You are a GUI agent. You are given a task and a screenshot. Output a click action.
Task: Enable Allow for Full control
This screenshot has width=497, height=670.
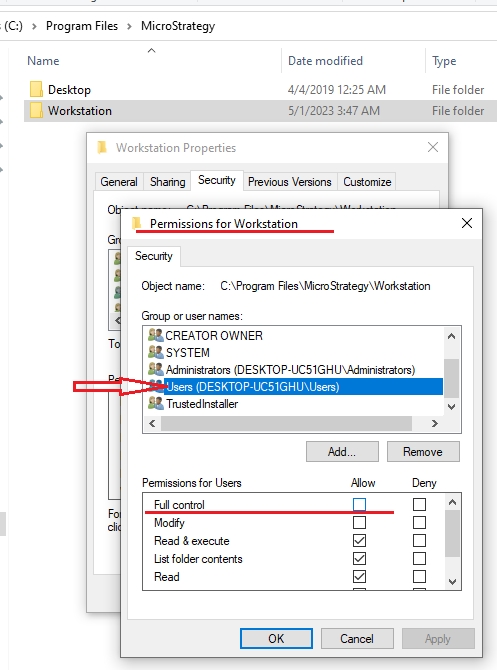pos(359,505)
